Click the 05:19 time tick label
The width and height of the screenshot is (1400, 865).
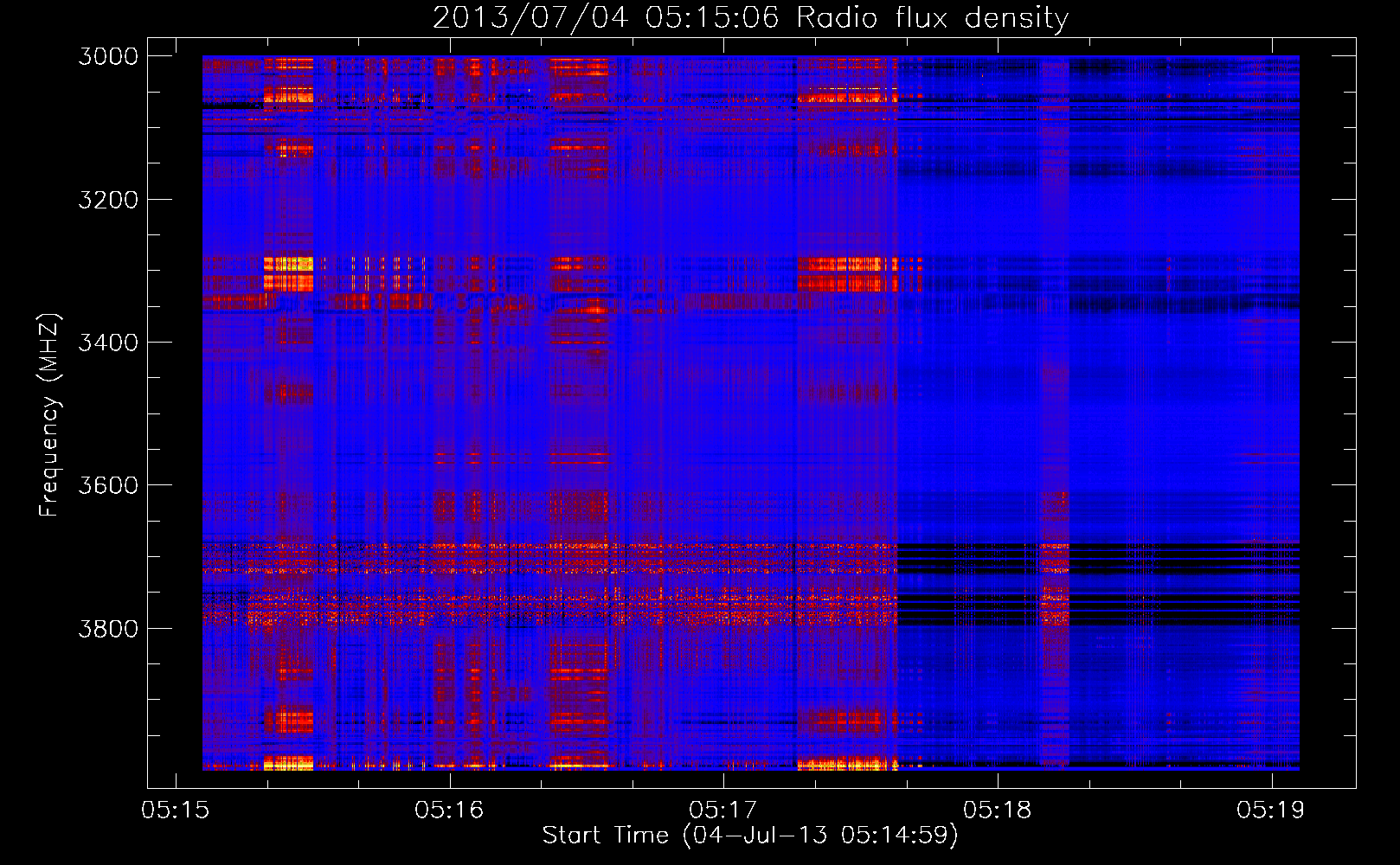pos(1271,811)
